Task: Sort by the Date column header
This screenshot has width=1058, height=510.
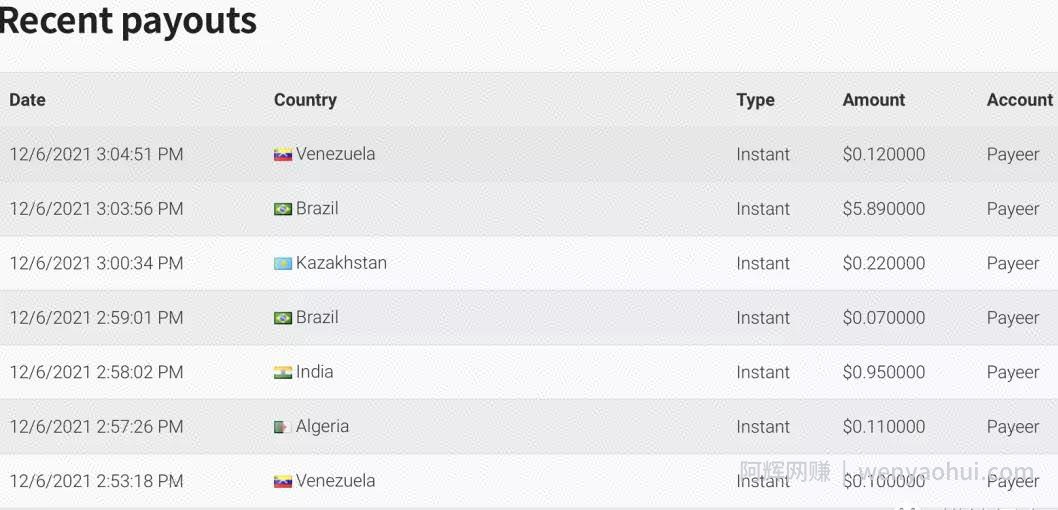Action: click(x=28, y=100)
